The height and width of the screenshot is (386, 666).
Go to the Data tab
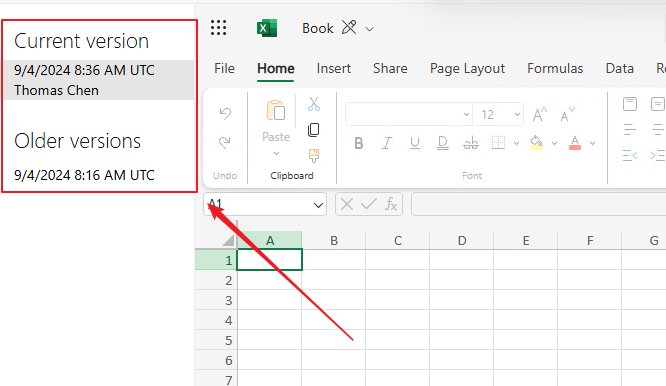(619, 68)
